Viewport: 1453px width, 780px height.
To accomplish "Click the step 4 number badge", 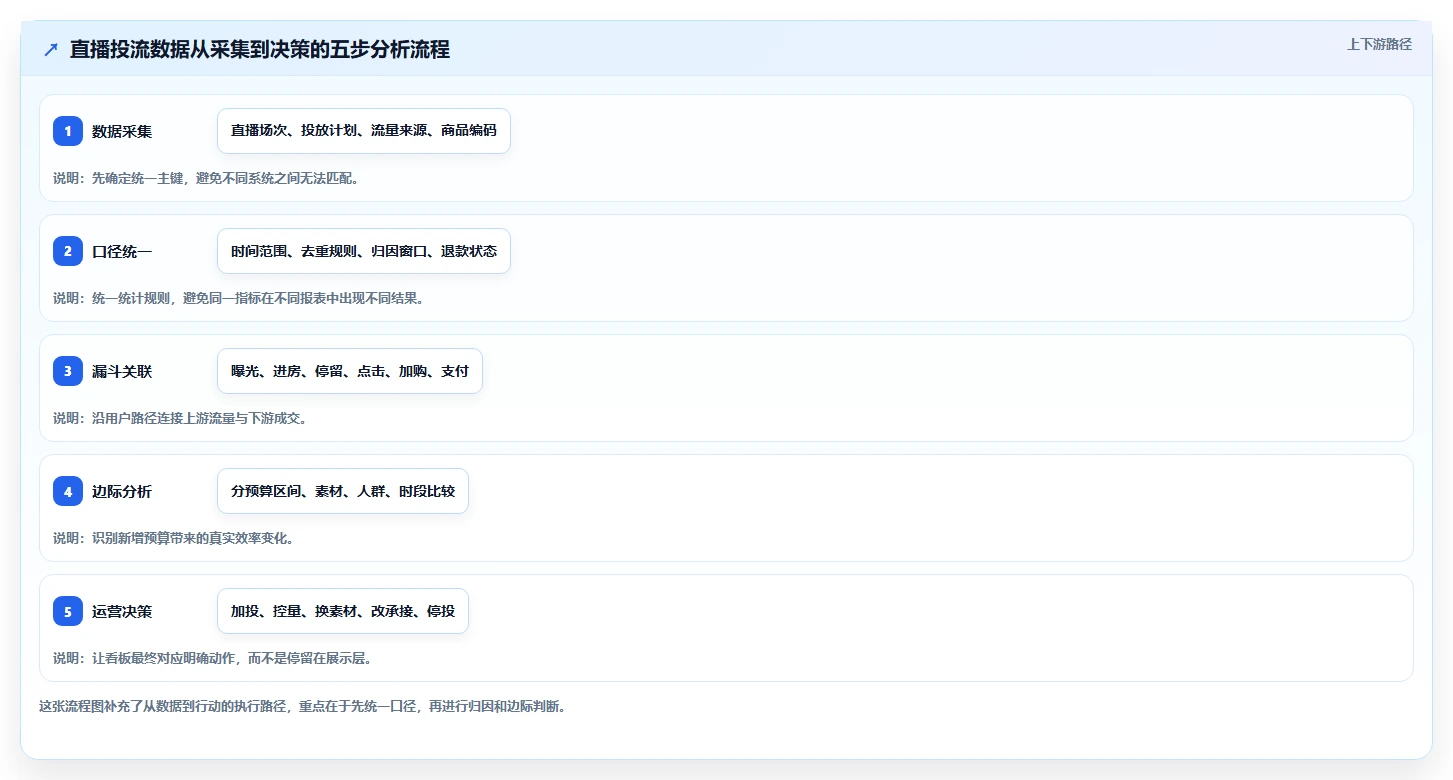I will [68, 491].
